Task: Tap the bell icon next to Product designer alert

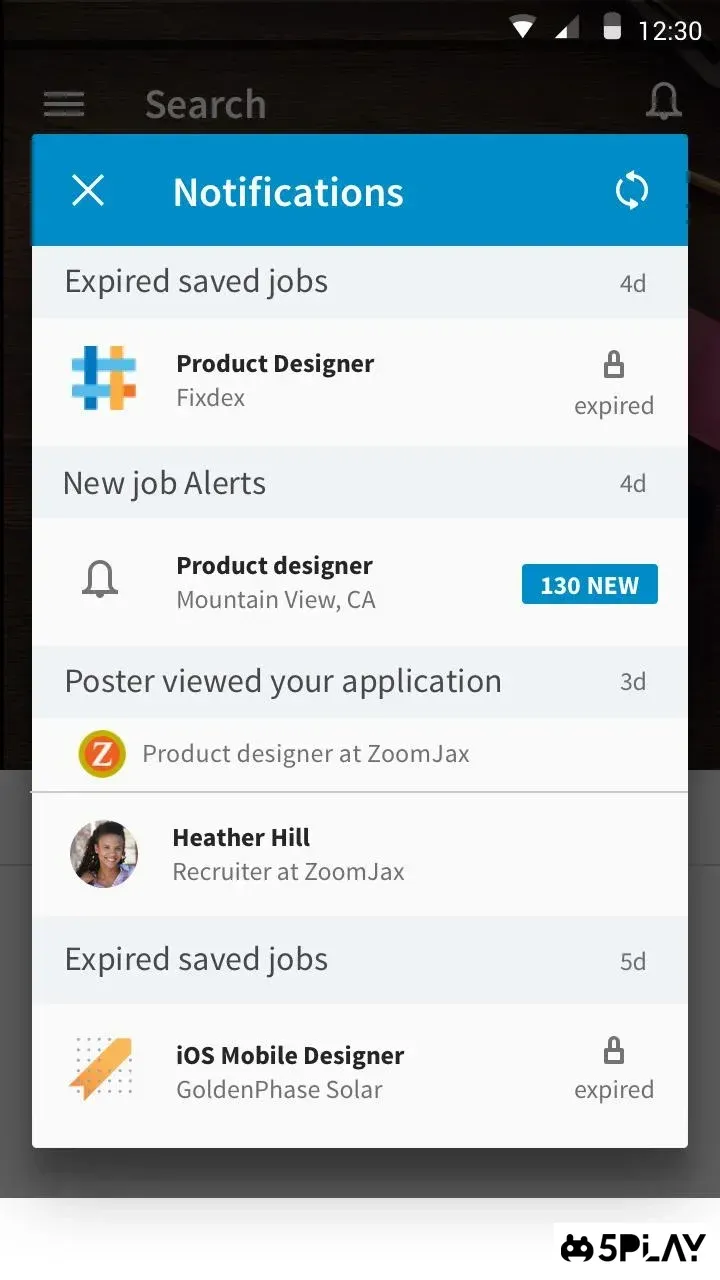Action: (99, 580)
